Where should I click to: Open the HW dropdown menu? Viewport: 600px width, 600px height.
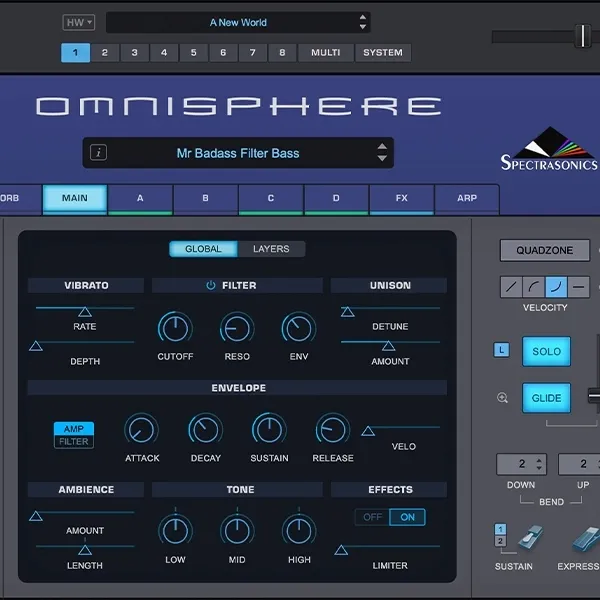click(x=78, y=22)
